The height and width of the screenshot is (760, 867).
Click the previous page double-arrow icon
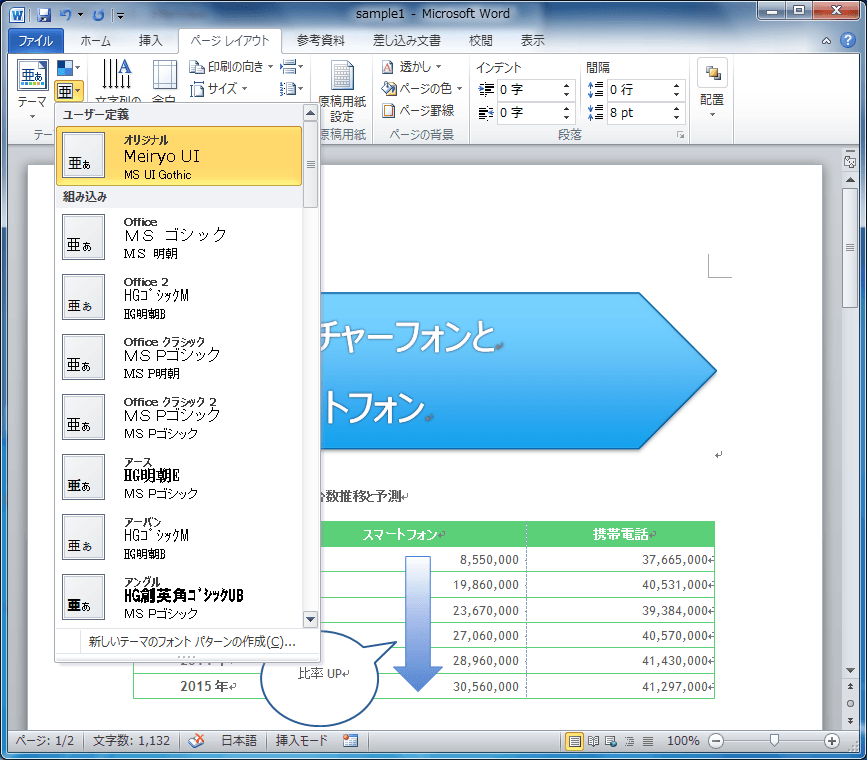[x=850, y=686]
